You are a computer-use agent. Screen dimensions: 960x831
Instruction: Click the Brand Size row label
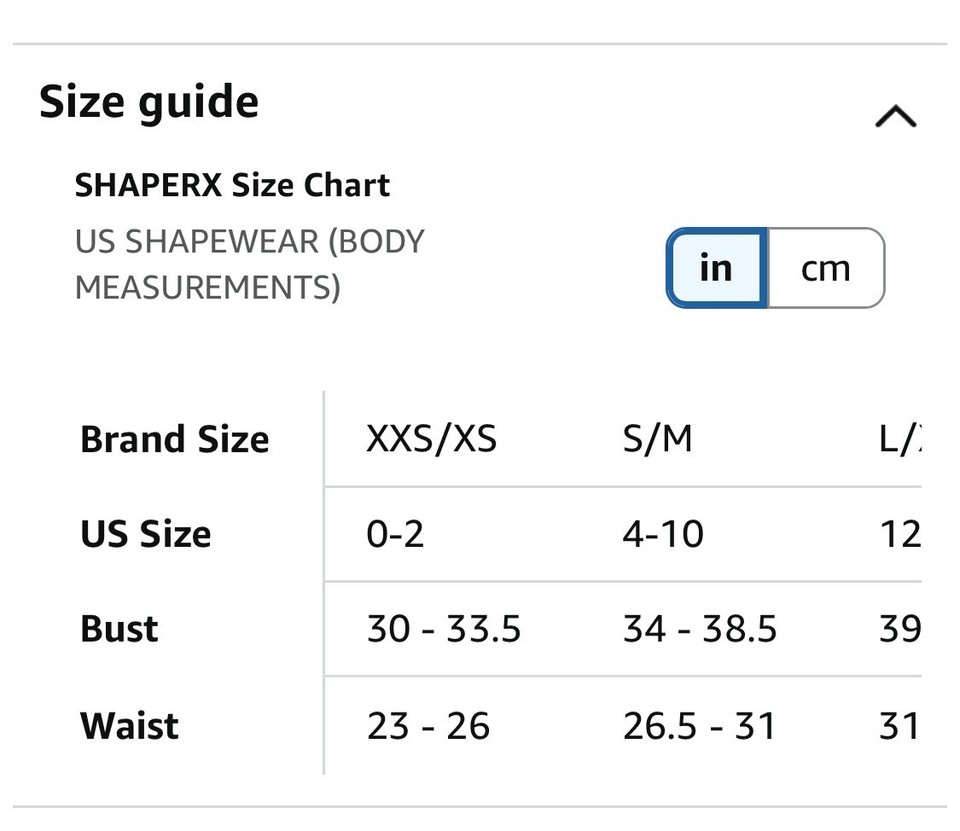(x=174, y=438)
